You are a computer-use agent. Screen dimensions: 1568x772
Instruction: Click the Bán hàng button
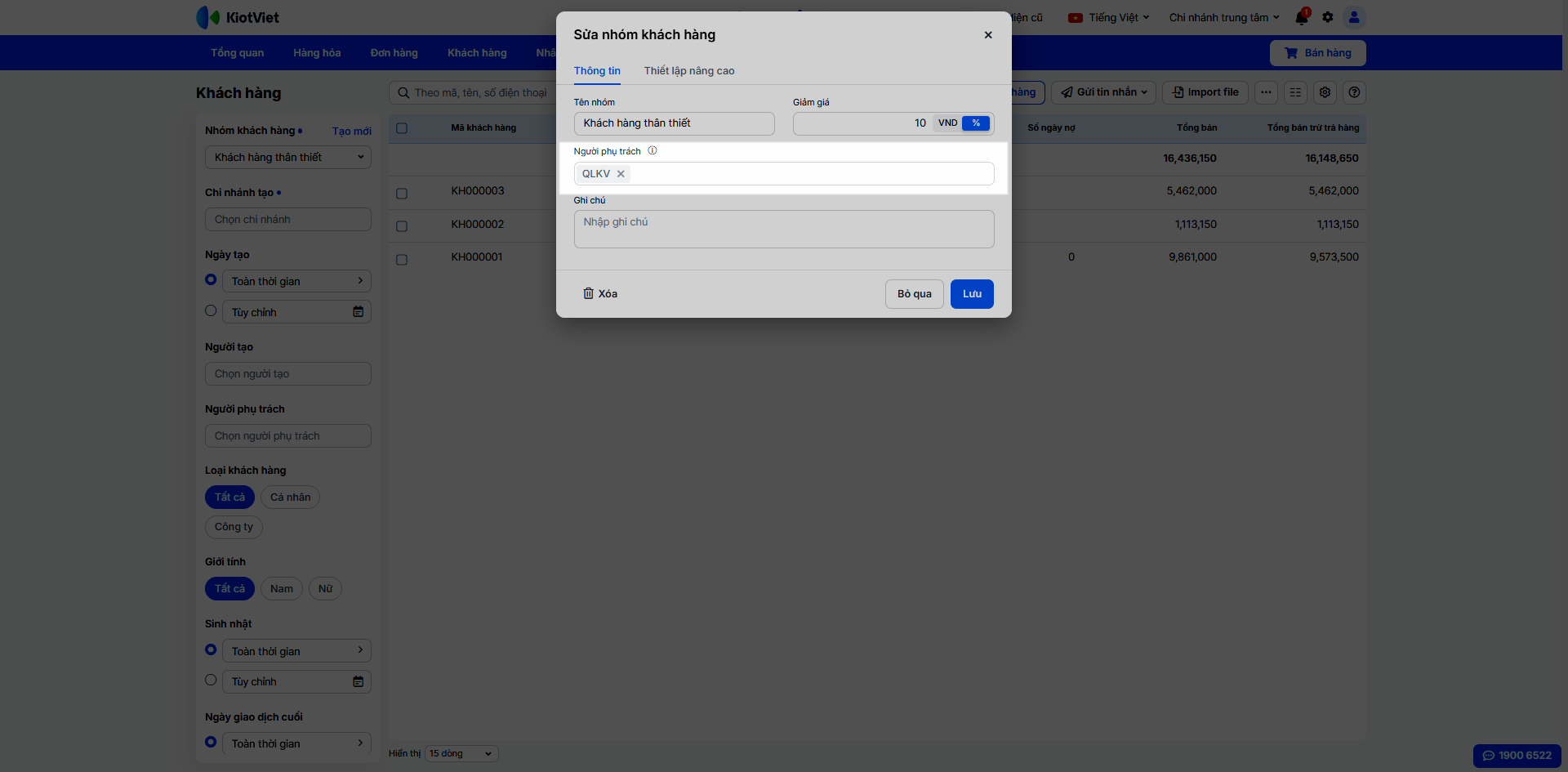(1318, 53)
